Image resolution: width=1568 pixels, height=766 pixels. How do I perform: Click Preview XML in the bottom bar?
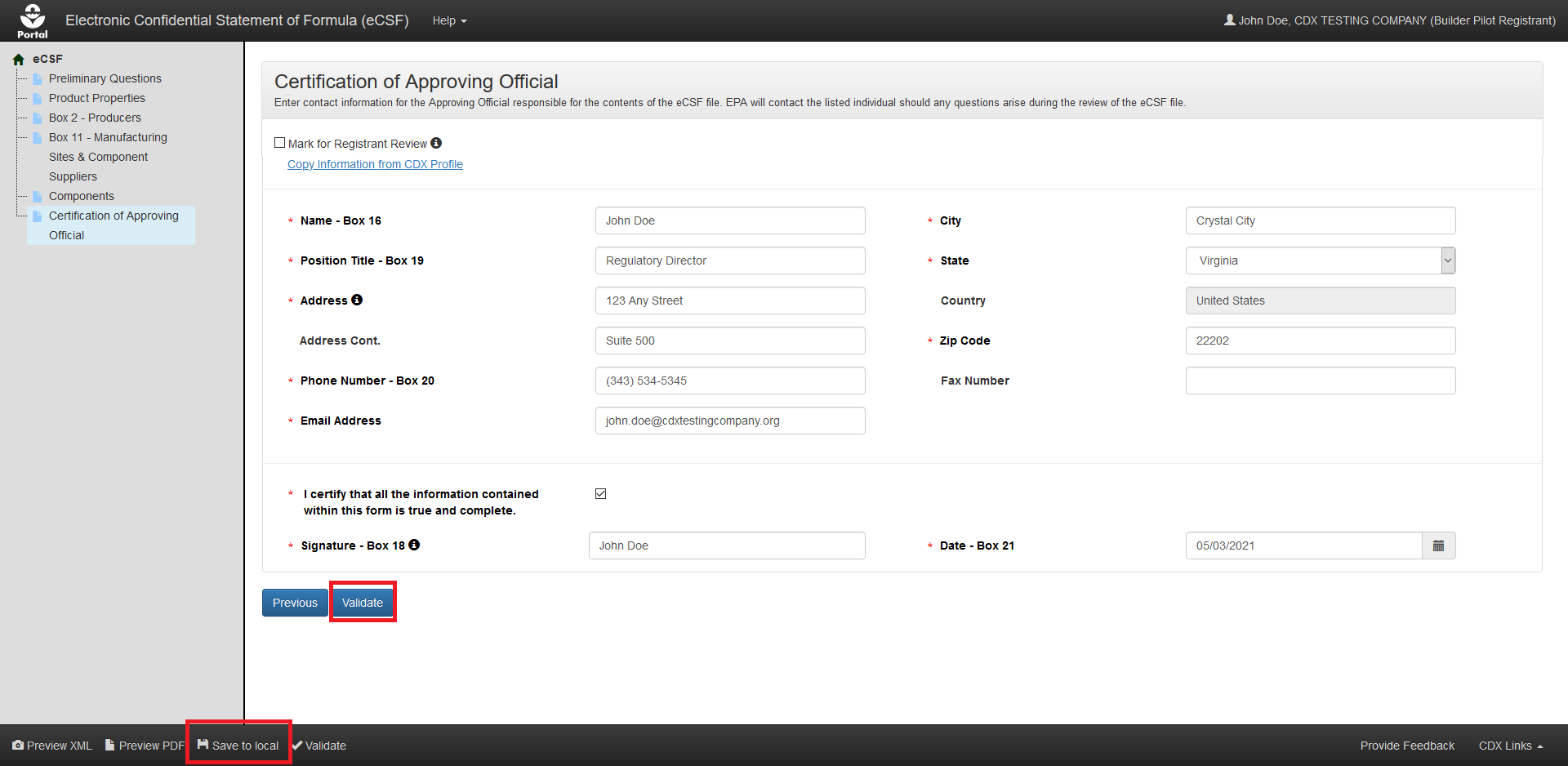pos(52,746)
